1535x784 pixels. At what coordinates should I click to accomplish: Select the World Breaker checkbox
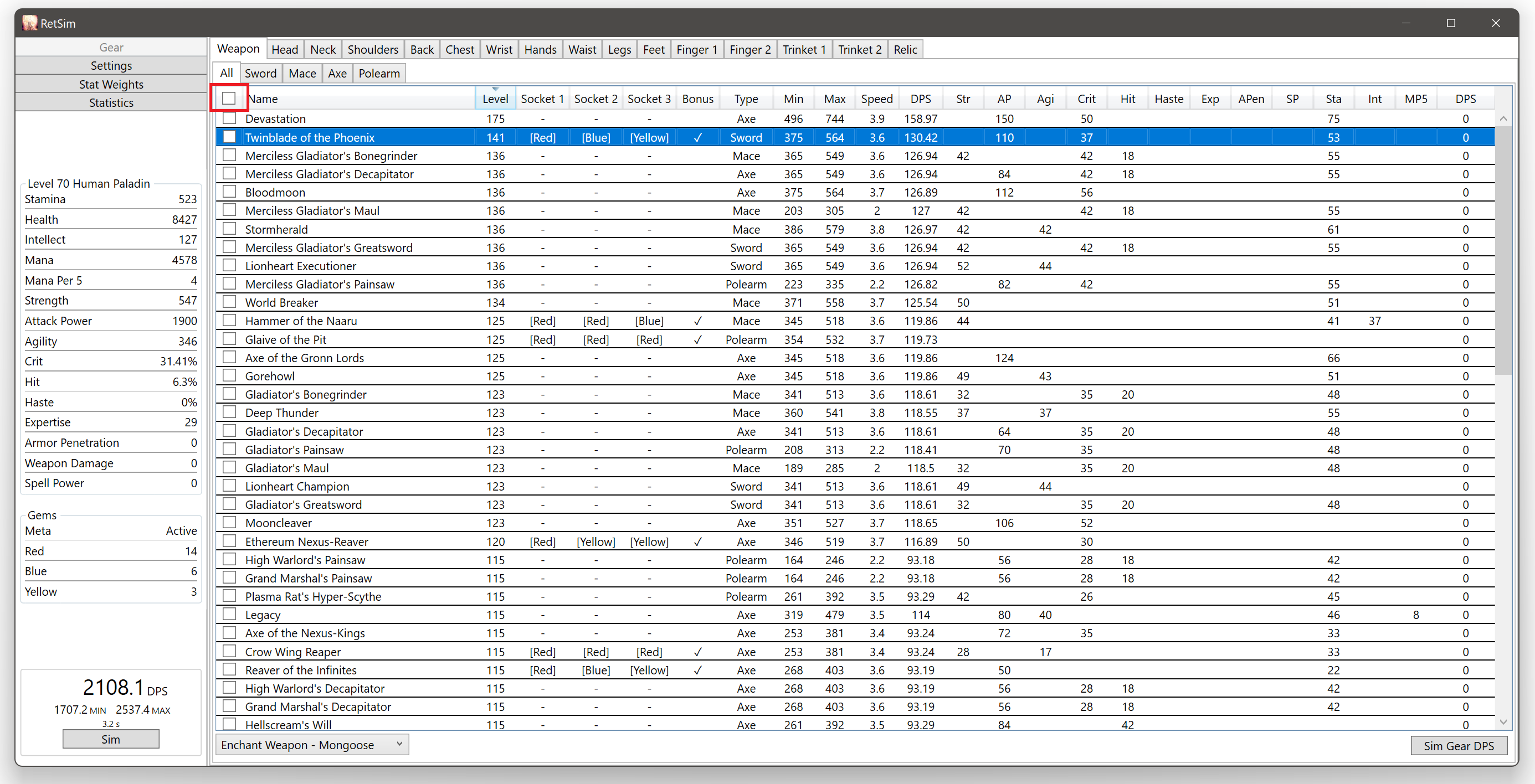229,302
